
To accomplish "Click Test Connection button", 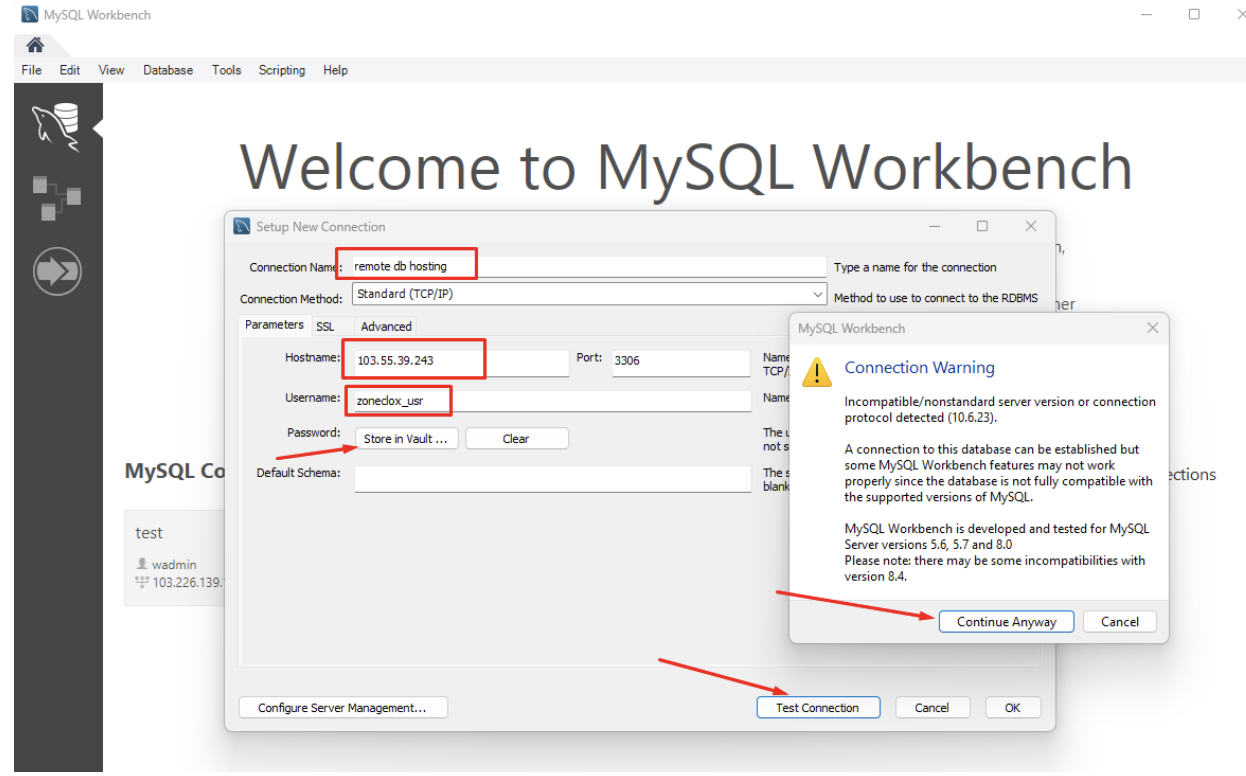I will pyautogui.click(x=818, y=707).
